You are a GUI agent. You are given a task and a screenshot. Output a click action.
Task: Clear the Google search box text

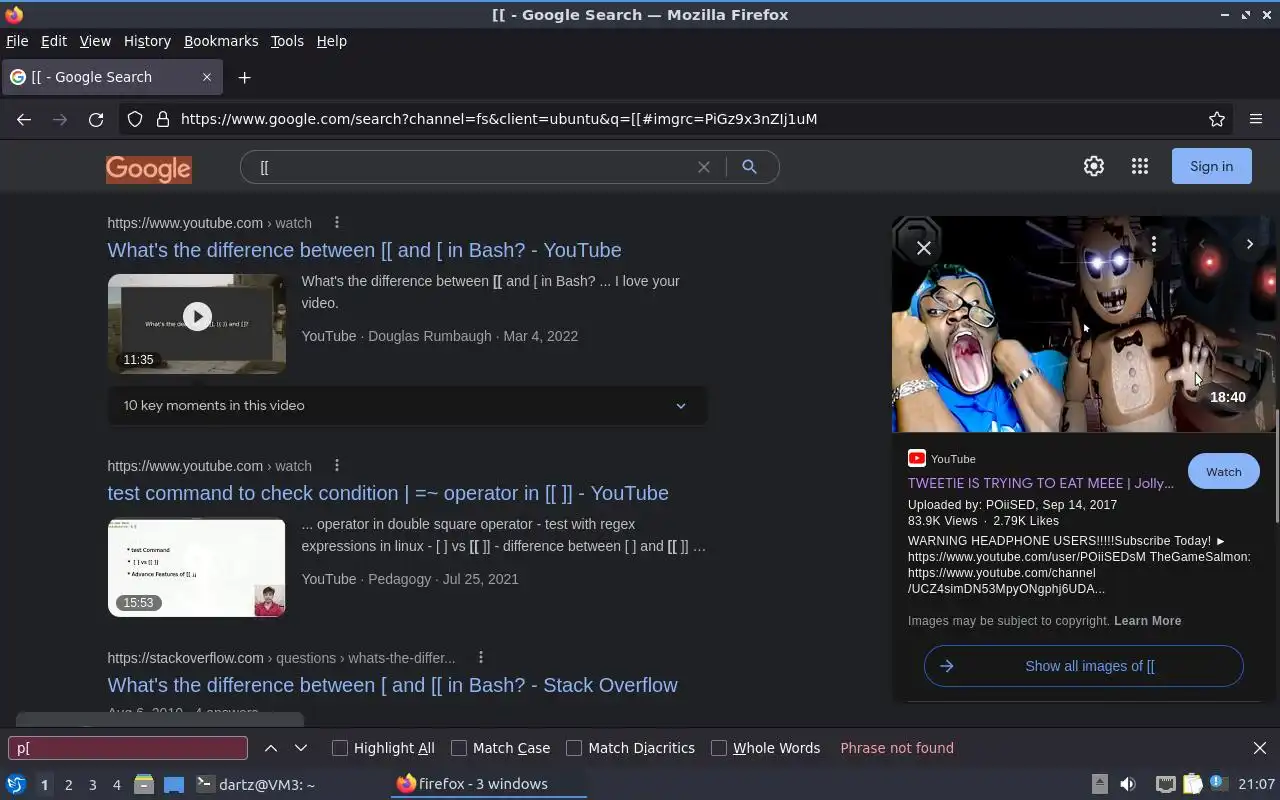[704, 167]
